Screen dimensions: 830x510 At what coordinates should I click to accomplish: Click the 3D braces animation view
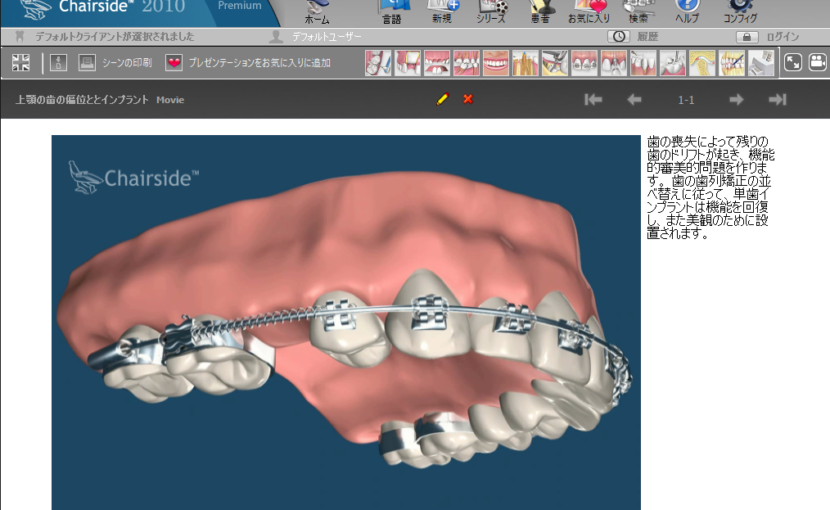(x=346, y=322)
